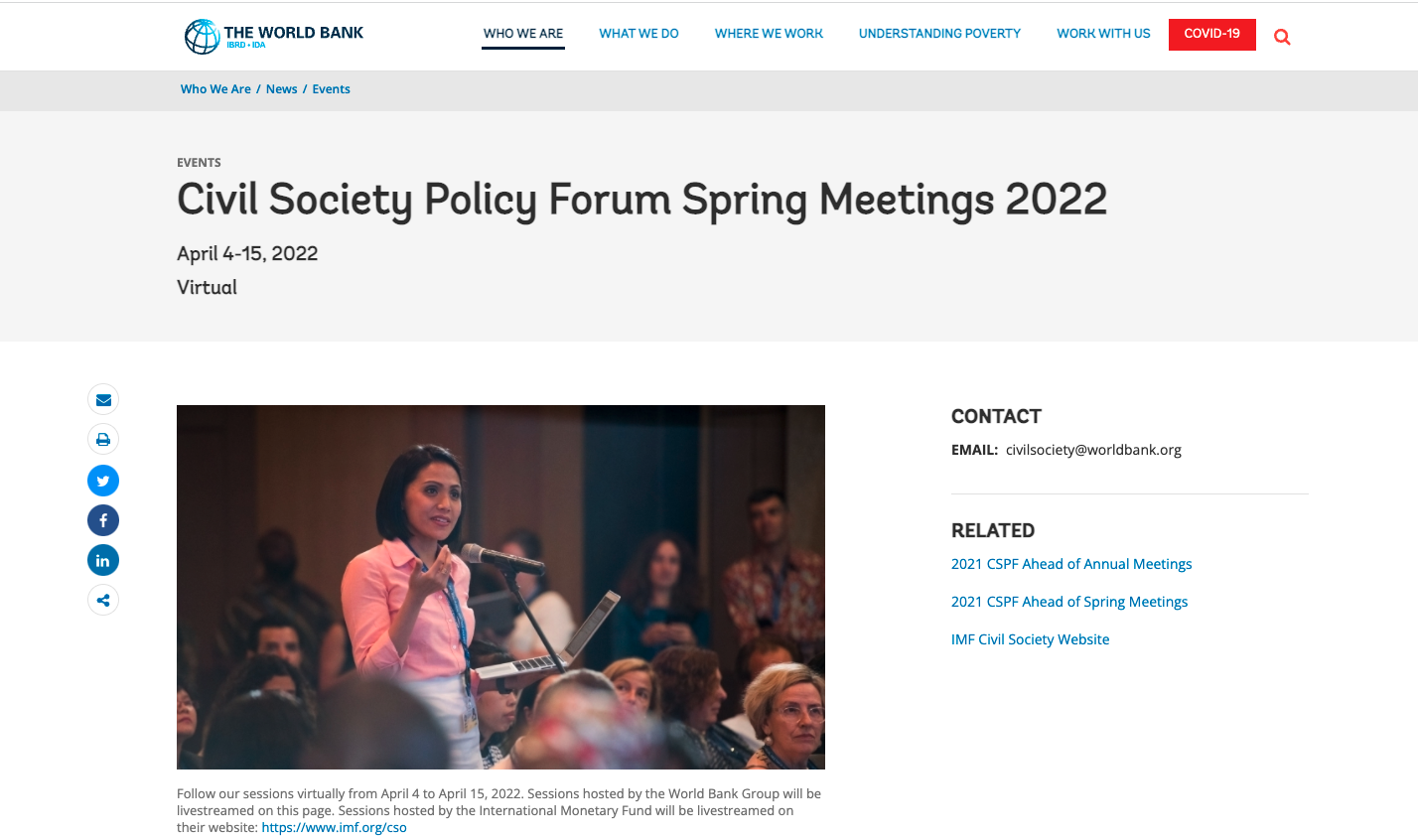The width and height of the screenshot is (1418, 840).
Task: Open more share options icon
Action: click(x=103, y=600)
